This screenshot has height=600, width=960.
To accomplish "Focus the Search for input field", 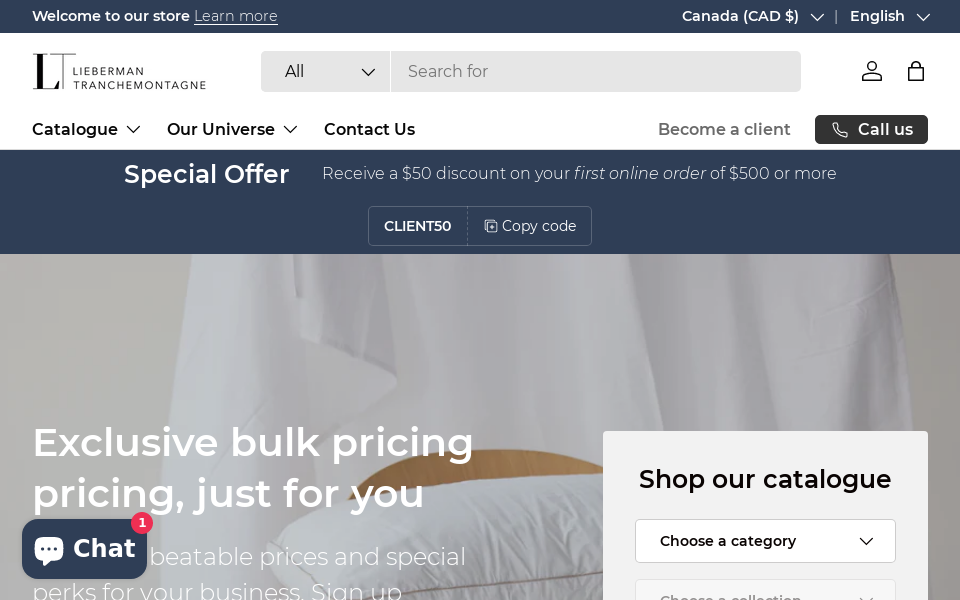I will coord(596,72).
